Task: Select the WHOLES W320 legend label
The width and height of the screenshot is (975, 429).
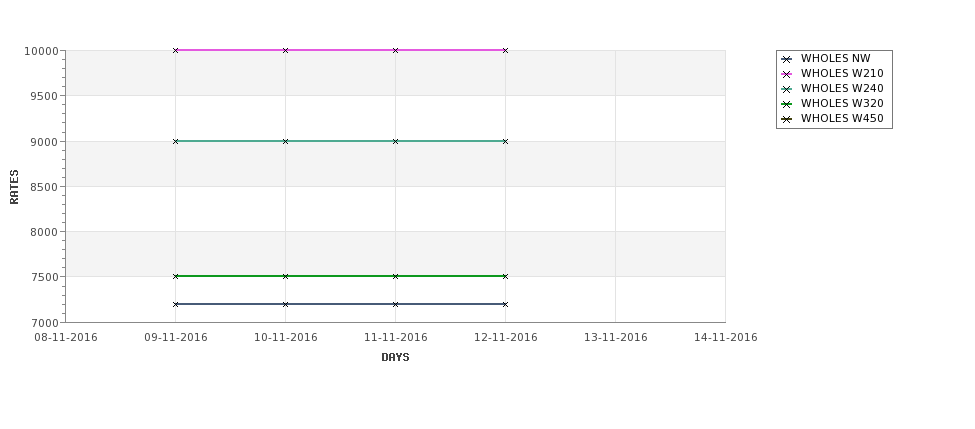Action: pos(841,104)
